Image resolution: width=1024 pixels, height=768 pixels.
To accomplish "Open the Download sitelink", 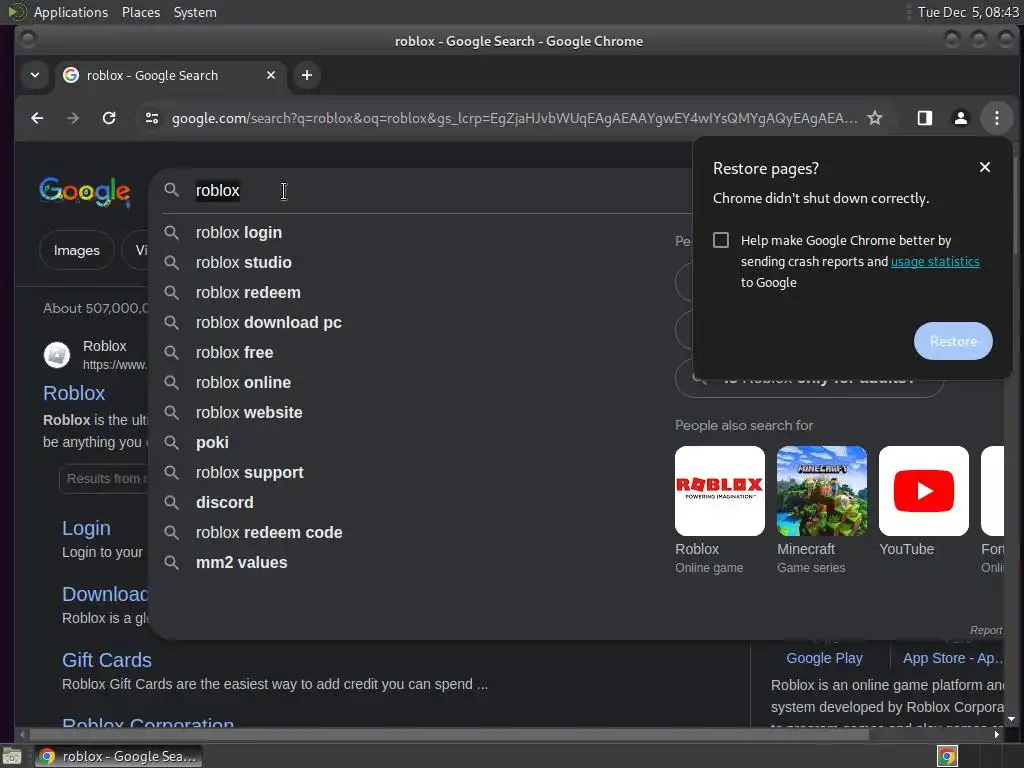I will tap(105, 594).
